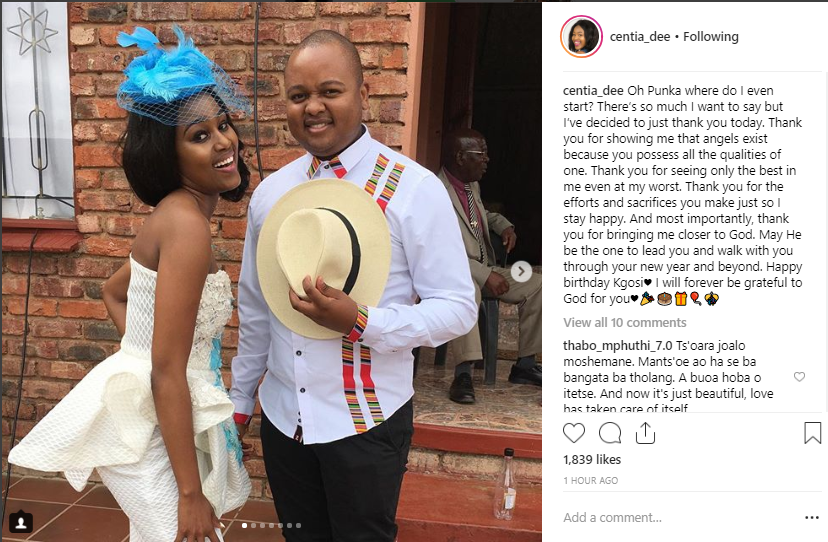828x542 pixels.
Task: Like thabo_mphuthi_7.0's comment with the small heart
Action: 799,377
